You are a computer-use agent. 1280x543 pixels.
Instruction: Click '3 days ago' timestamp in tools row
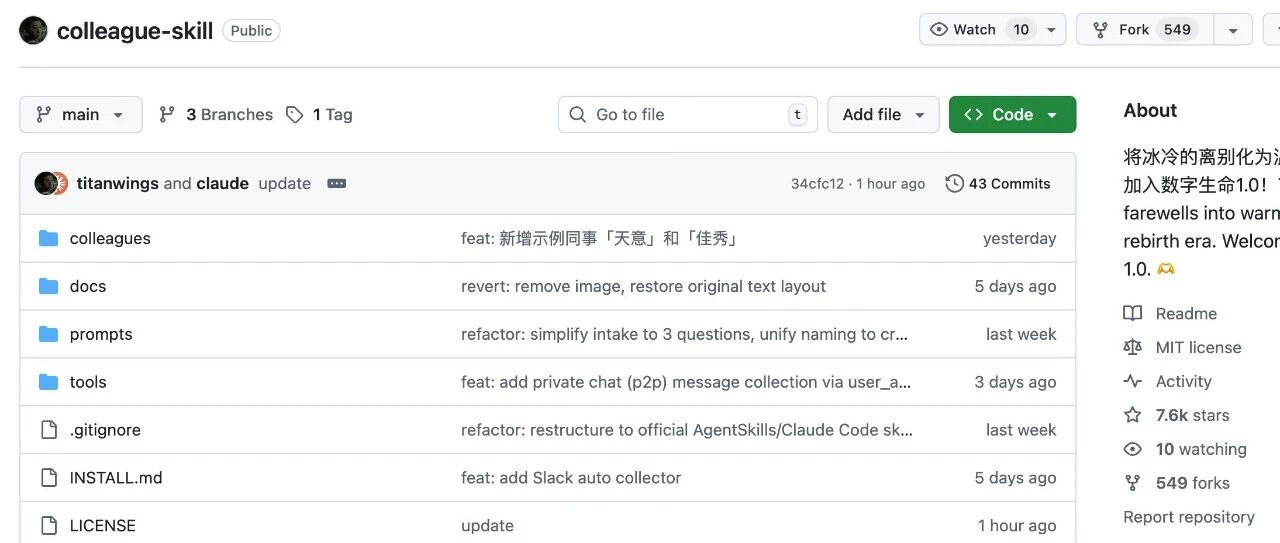click(x=1015, y=382)
